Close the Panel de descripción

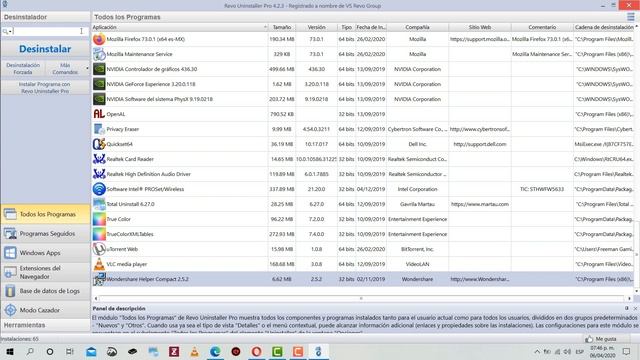(x=635, y=309)
